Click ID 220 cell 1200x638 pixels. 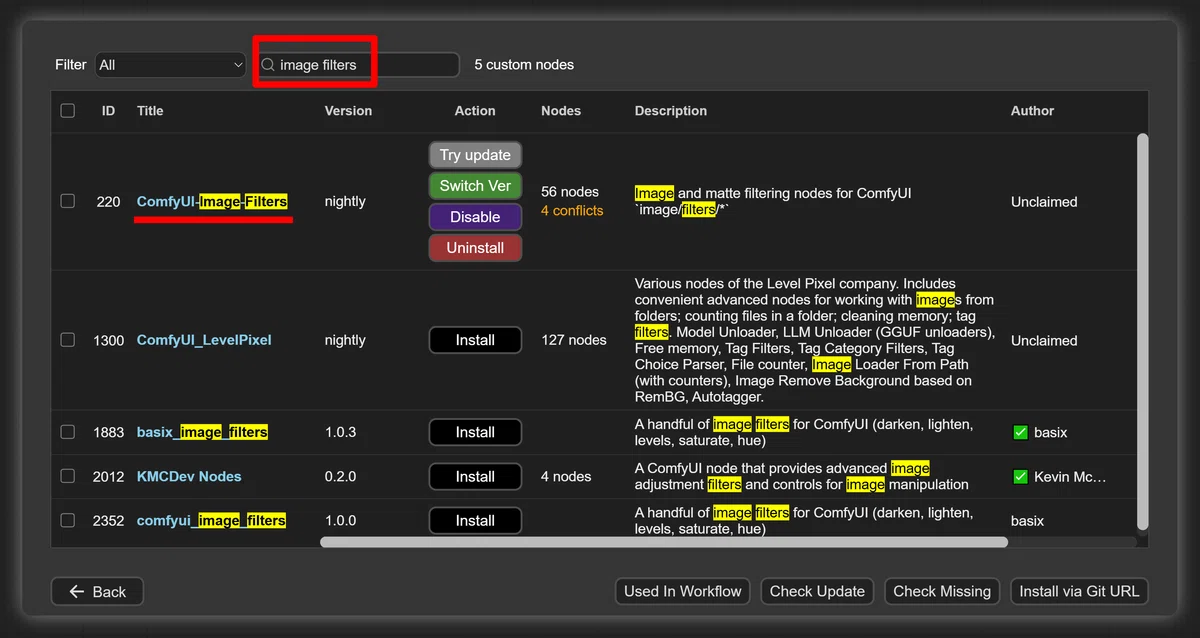[x=108, y=201]
